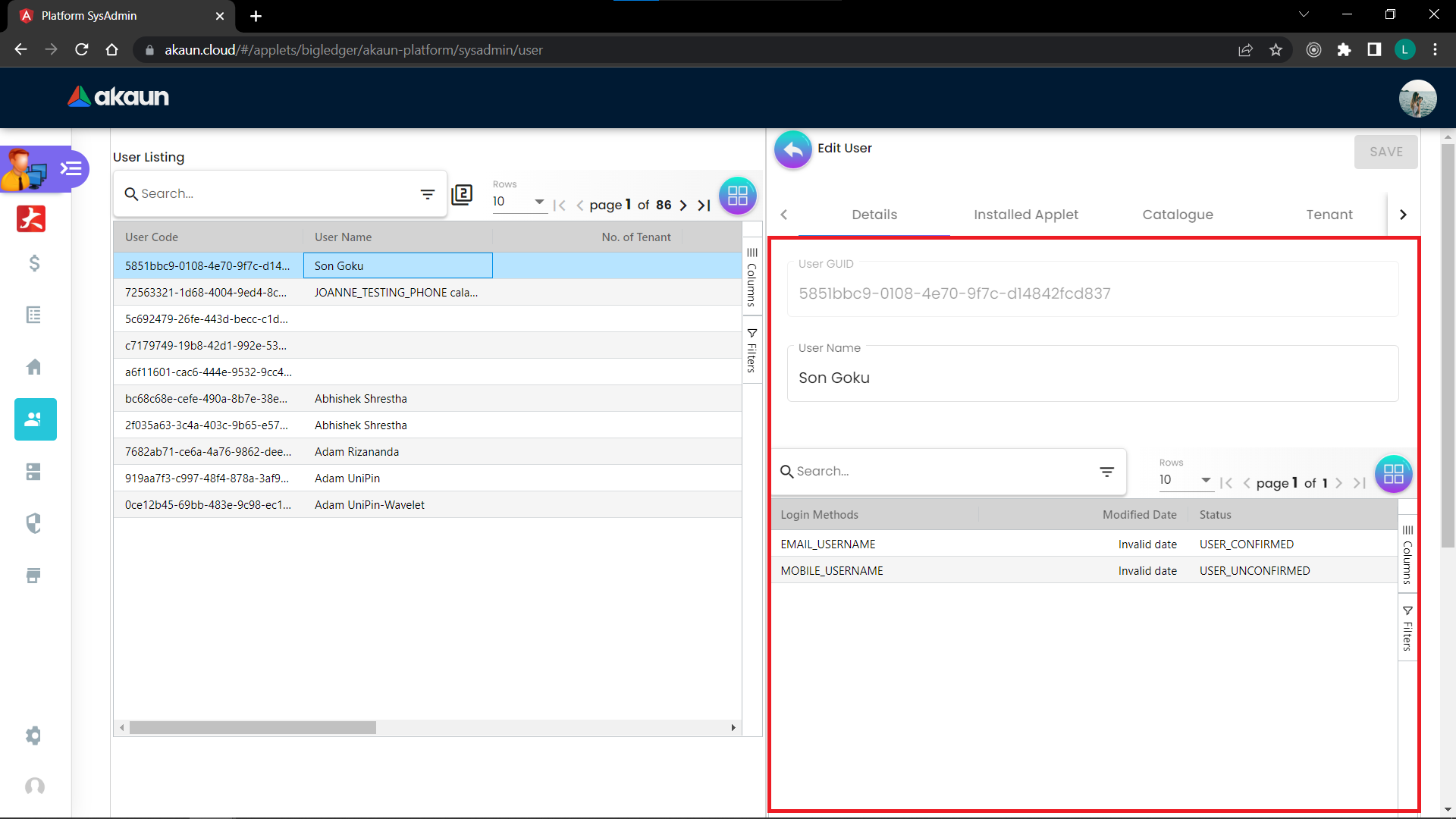Screen dimensions: 1456x819
Task: Open the Rows dropdown in login methods grid
Action: [x=1185, y=480]
